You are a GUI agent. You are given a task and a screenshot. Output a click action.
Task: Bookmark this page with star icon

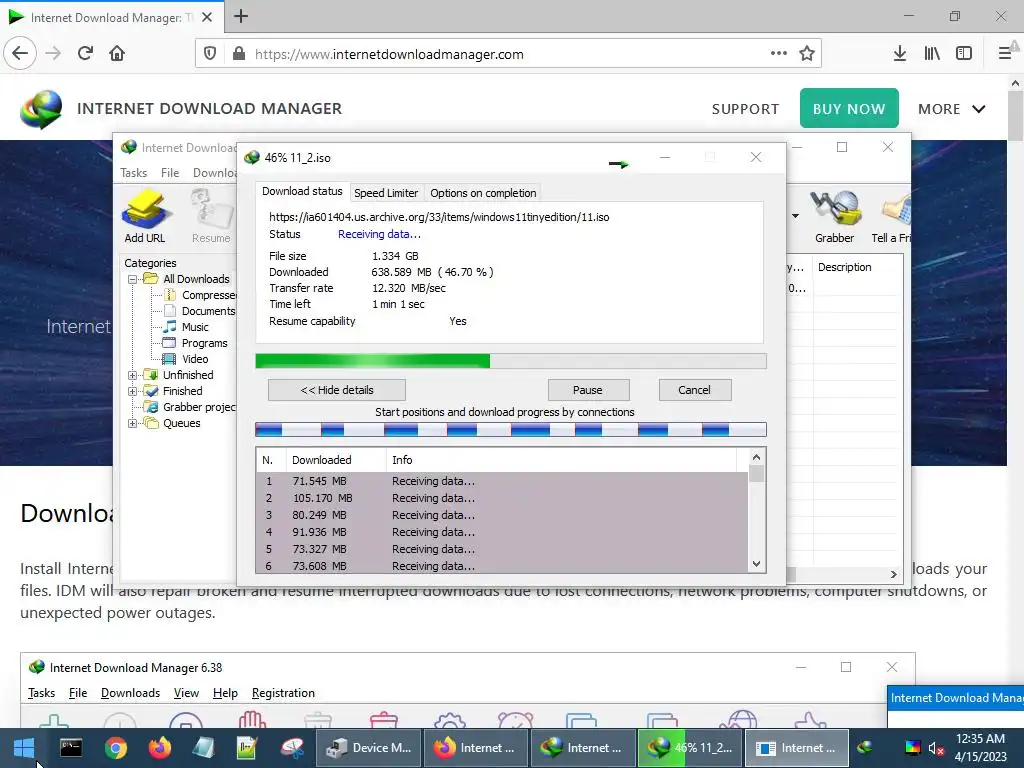point(807,54)
